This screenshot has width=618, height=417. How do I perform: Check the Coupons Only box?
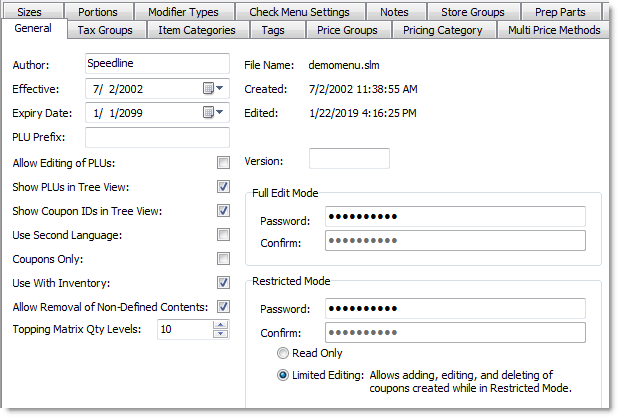click(224, 259)
